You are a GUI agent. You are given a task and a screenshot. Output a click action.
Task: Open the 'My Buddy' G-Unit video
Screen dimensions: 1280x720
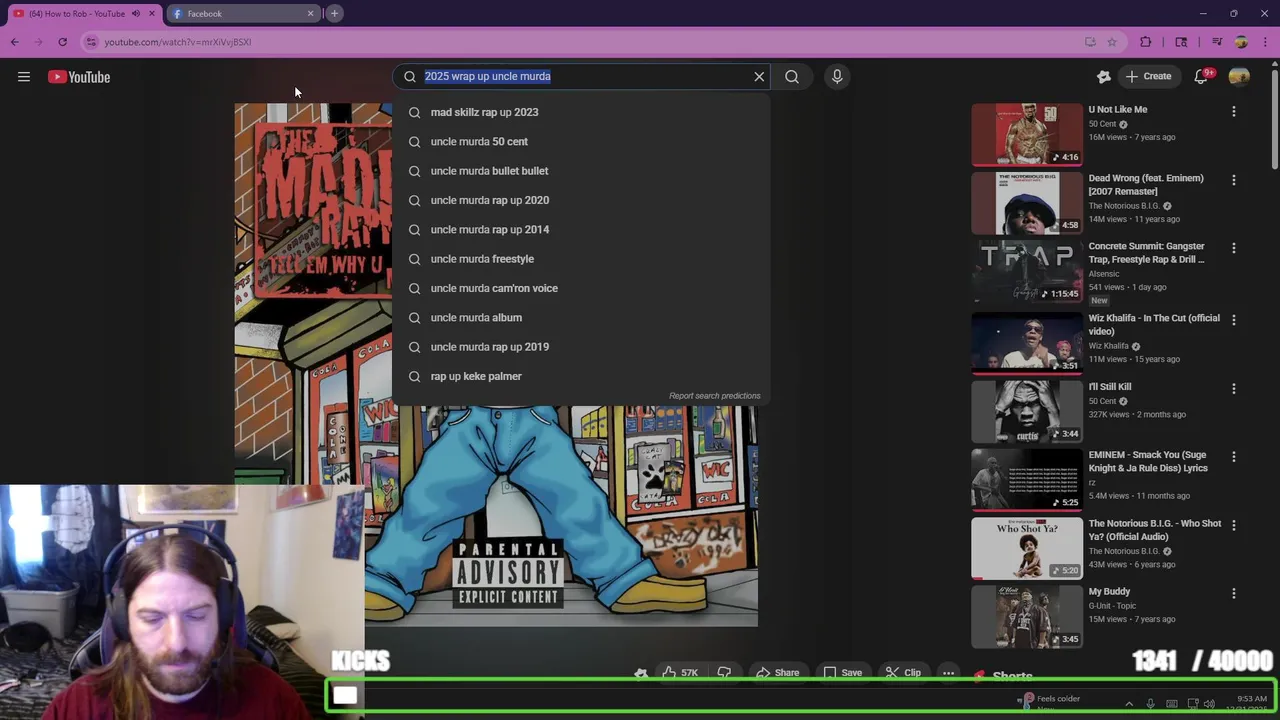pyautogui.click(x=1027, y=616)
